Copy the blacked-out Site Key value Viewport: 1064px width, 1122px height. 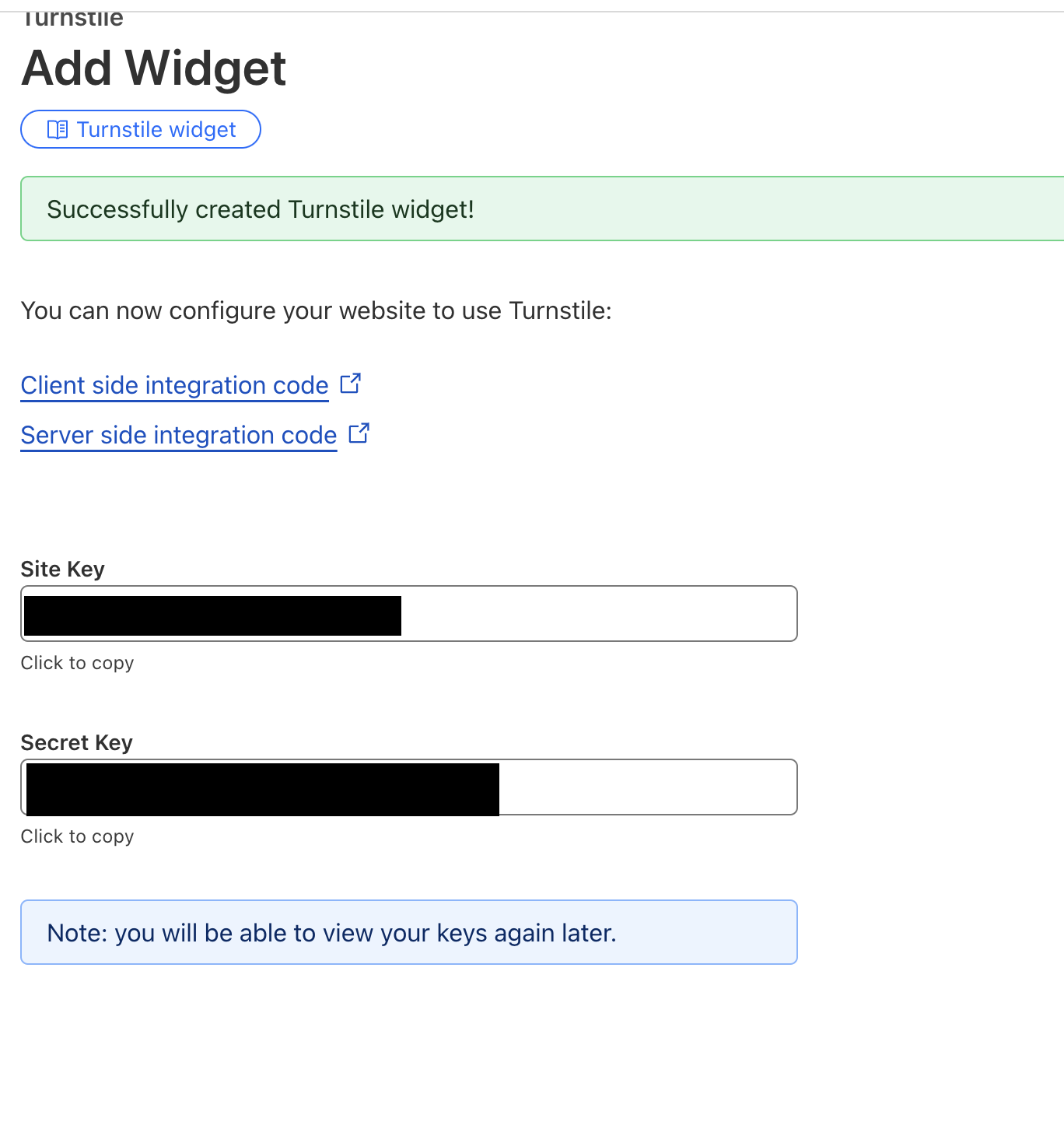click(x=212, y=615)
